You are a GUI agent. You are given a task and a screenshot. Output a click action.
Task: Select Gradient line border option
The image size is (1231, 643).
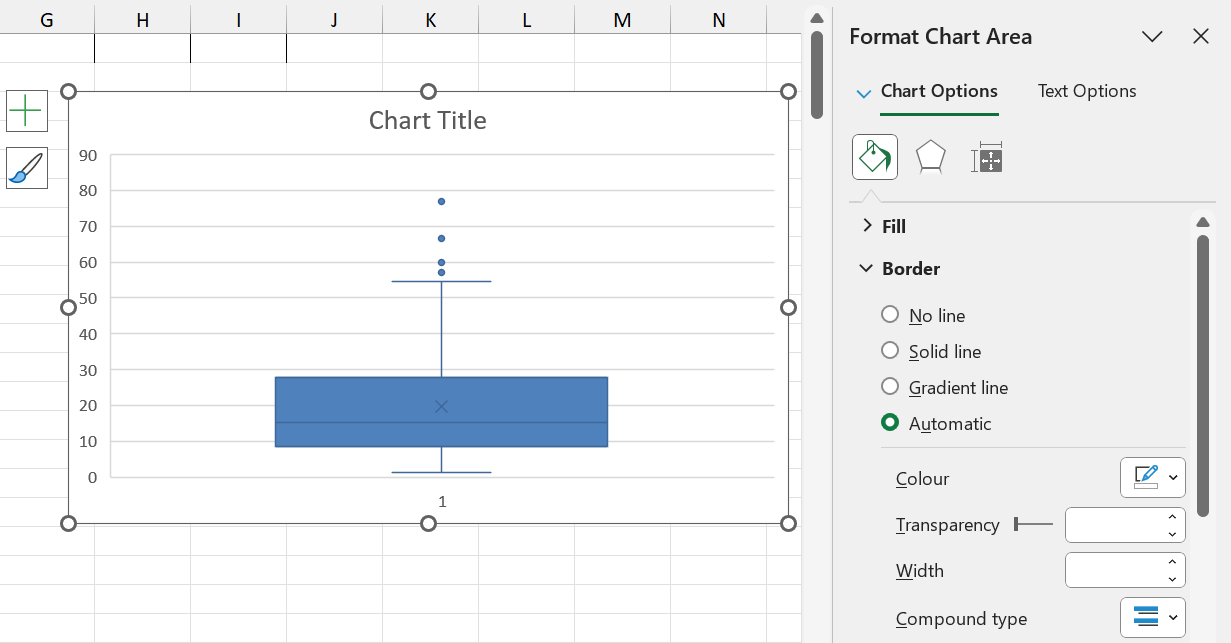[890, 387]
